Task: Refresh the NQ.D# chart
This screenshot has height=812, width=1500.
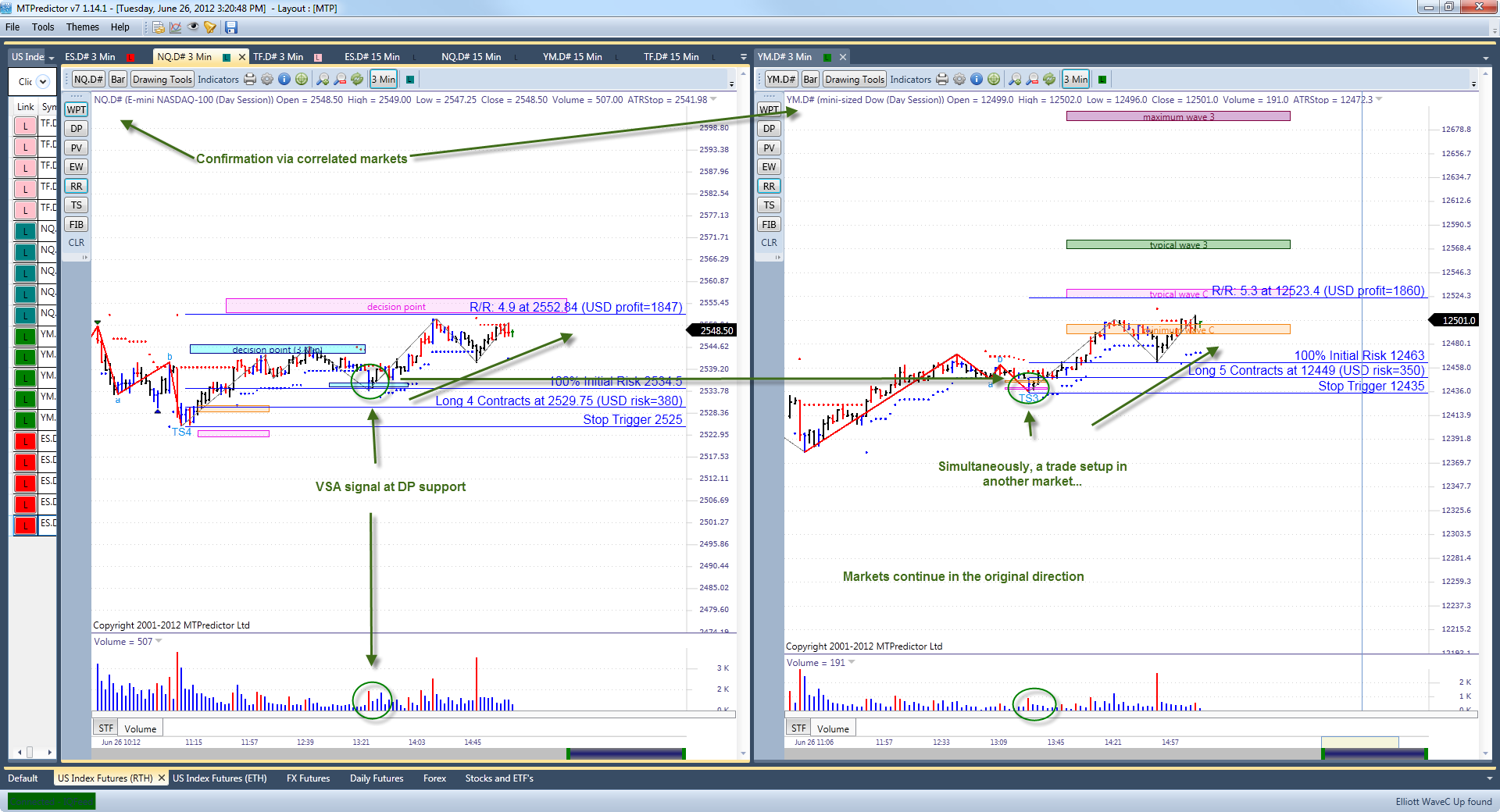Action: click(357, 79)
